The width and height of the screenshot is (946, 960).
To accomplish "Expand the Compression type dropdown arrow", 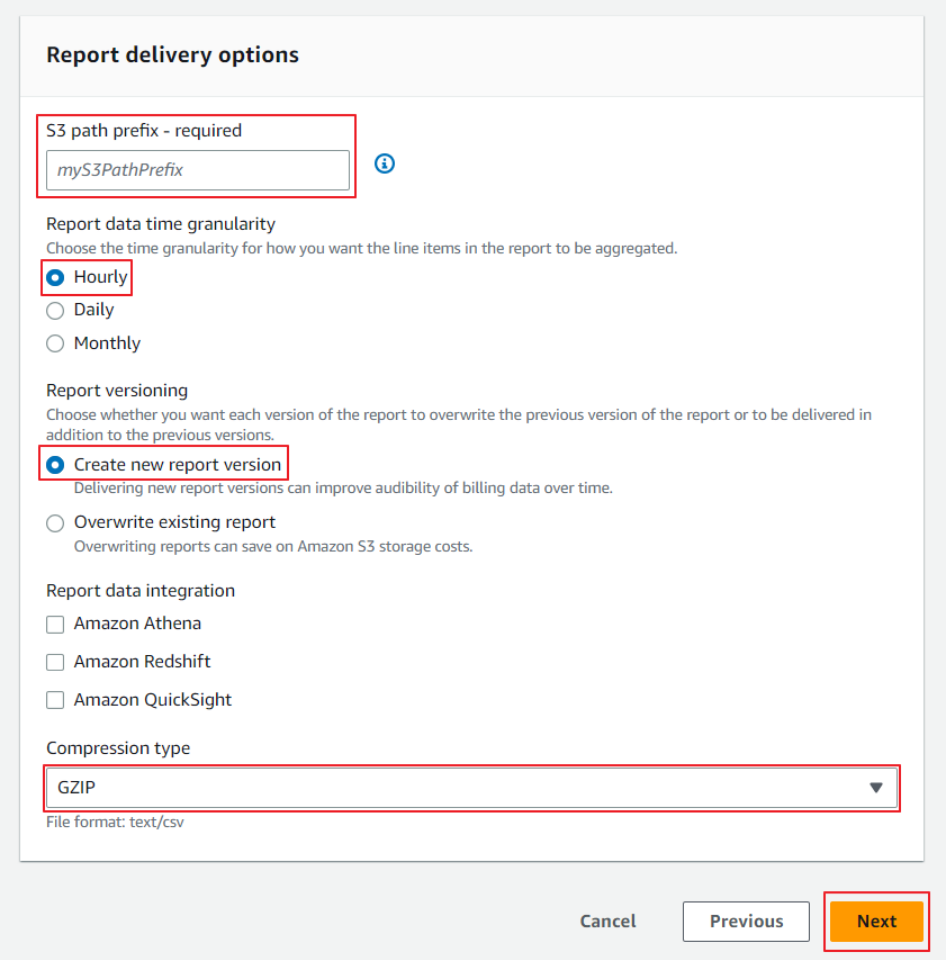I will click(x=876, y=788).
